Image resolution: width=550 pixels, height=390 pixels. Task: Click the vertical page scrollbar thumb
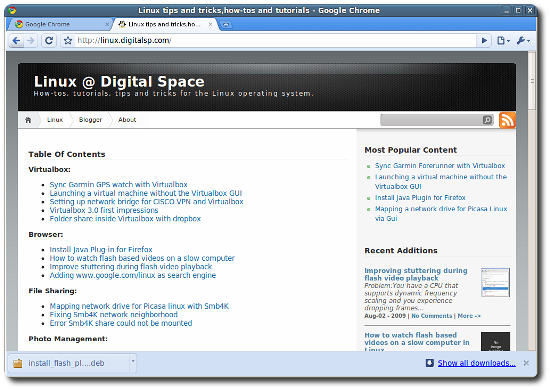532,81
